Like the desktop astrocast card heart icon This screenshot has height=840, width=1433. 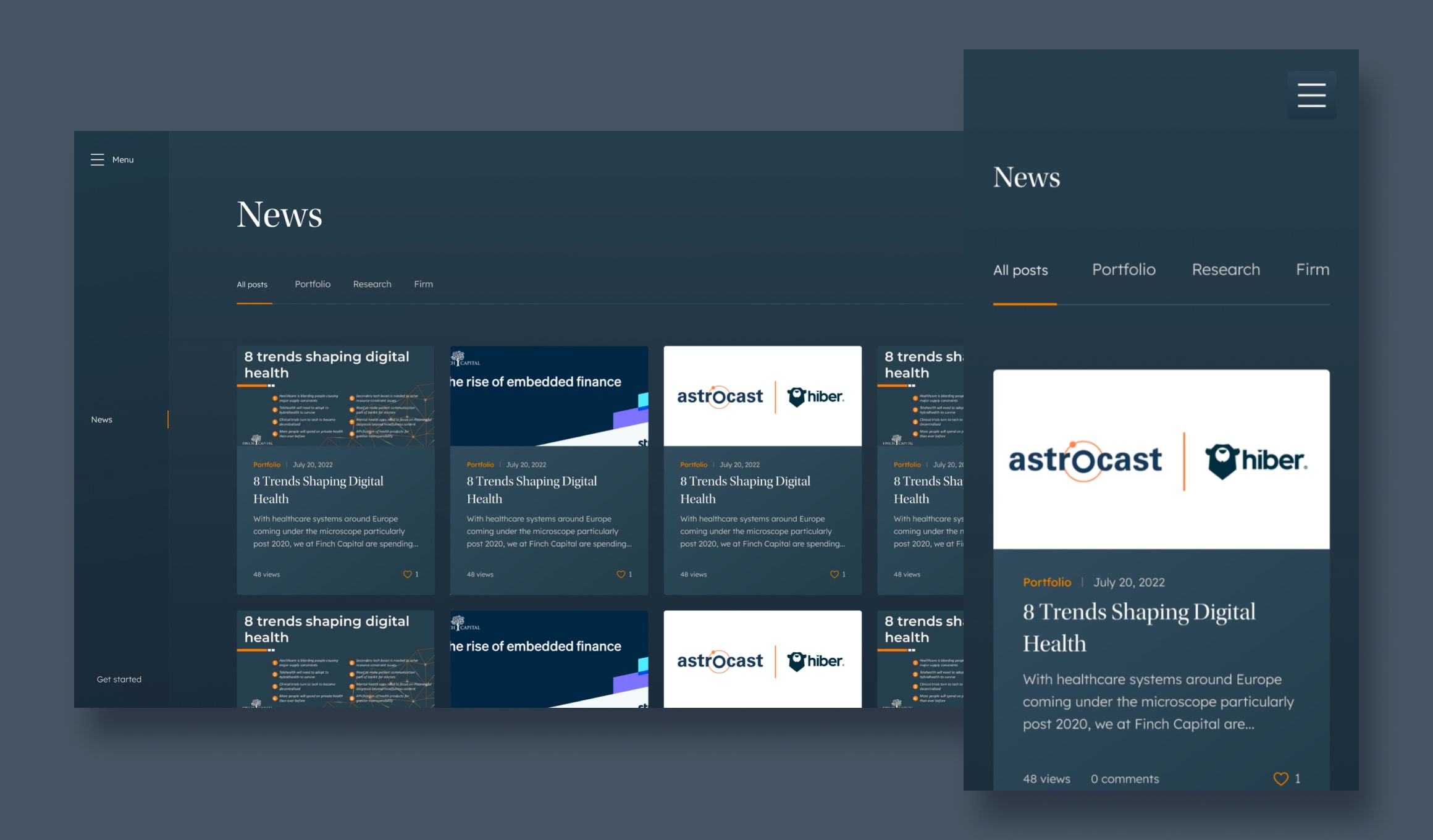pyautogui.click(x=834, y=574)
